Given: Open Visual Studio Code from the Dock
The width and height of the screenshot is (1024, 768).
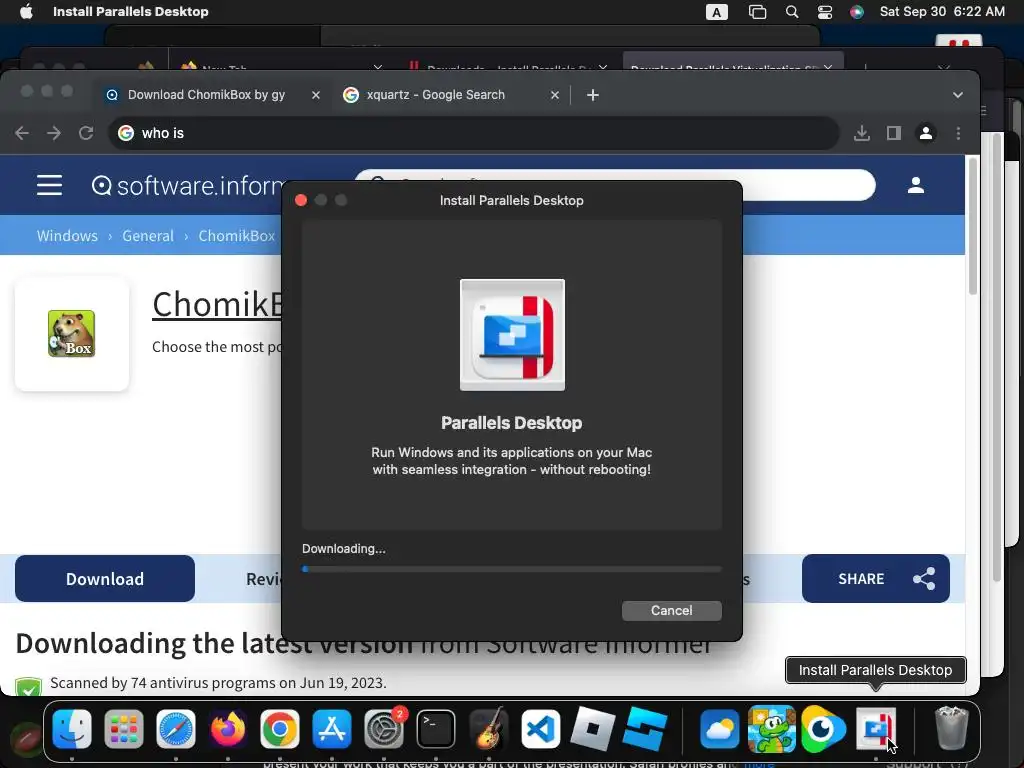Looking at the screenshot, I should pyautogui.click(x=540, y=729).
